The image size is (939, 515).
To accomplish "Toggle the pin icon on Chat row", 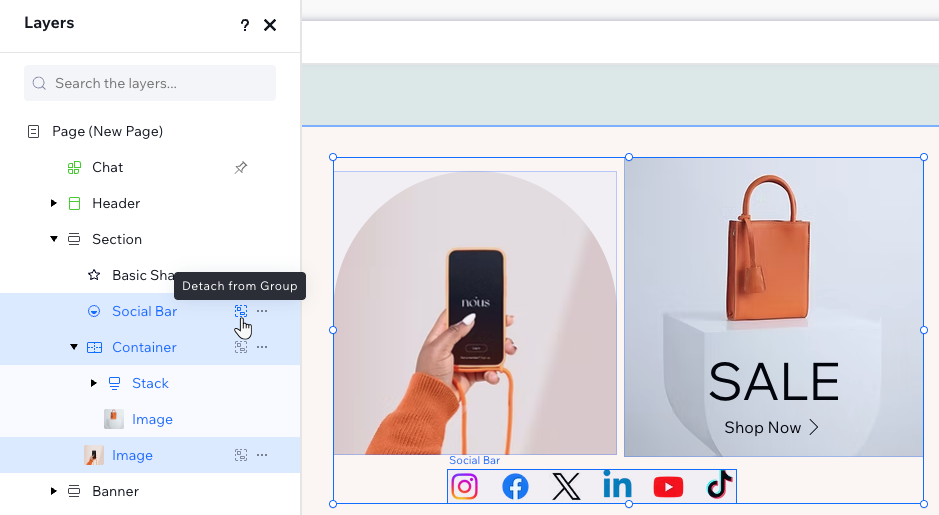I will pyautogui.click(x=241, y=168).
